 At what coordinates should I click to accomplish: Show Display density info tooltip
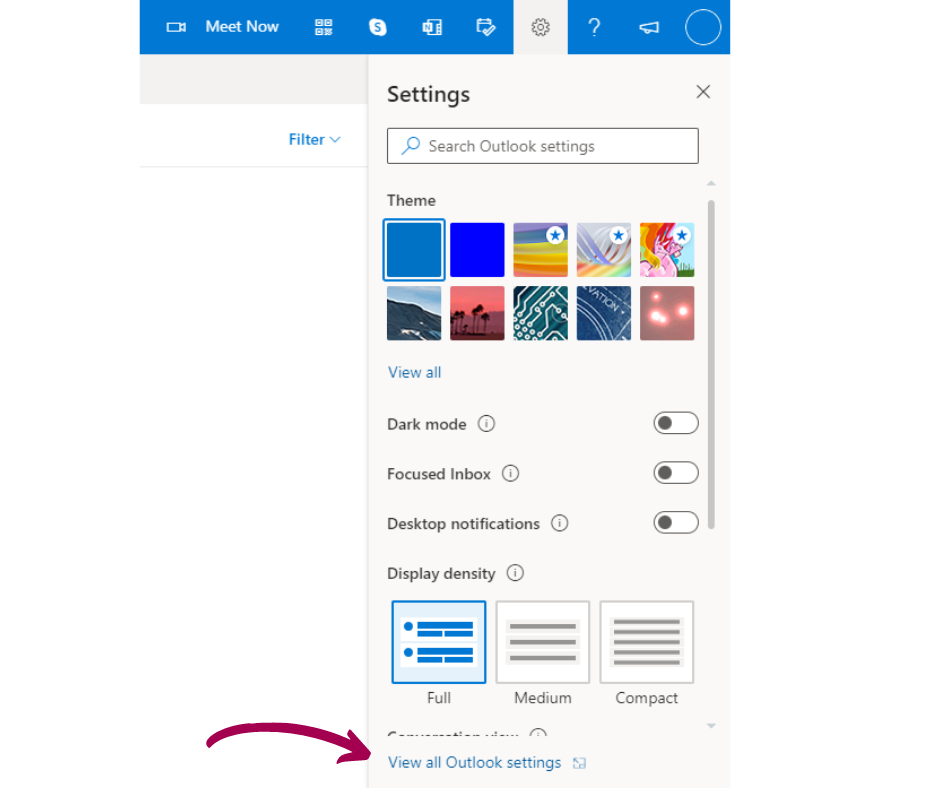(x=515, y=573)
